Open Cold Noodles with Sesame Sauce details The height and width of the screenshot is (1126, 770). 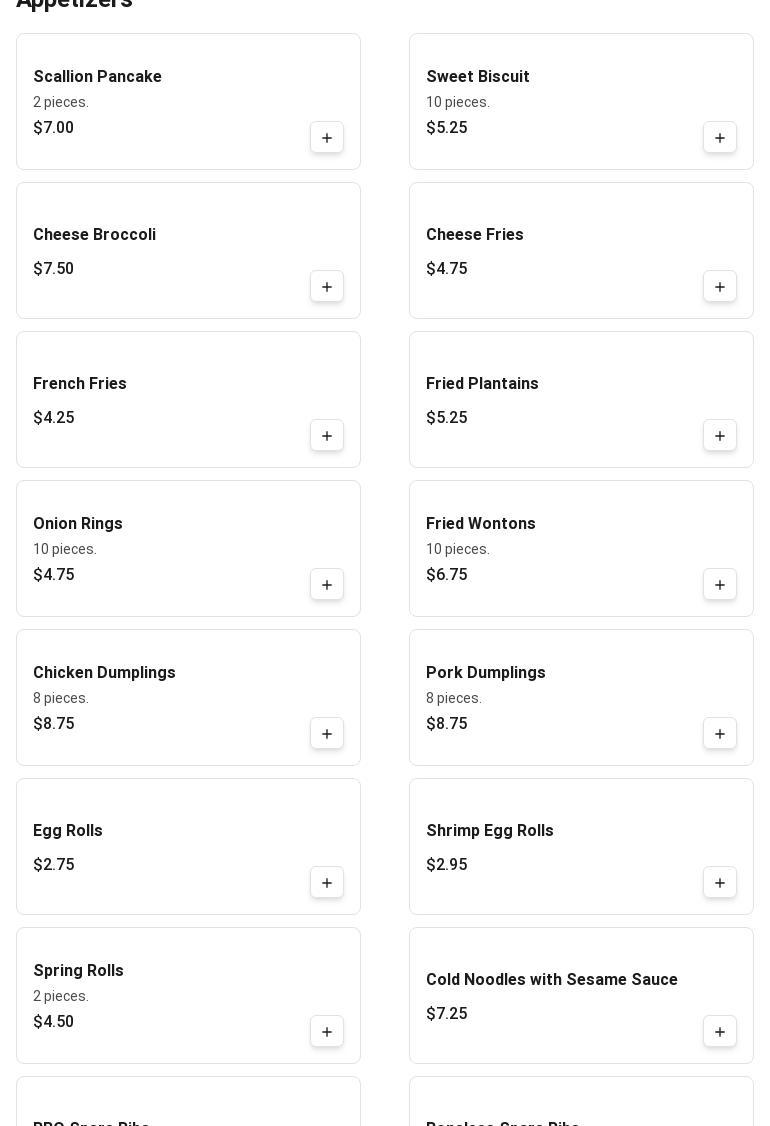pyautogui.click(x=551, y=980)
